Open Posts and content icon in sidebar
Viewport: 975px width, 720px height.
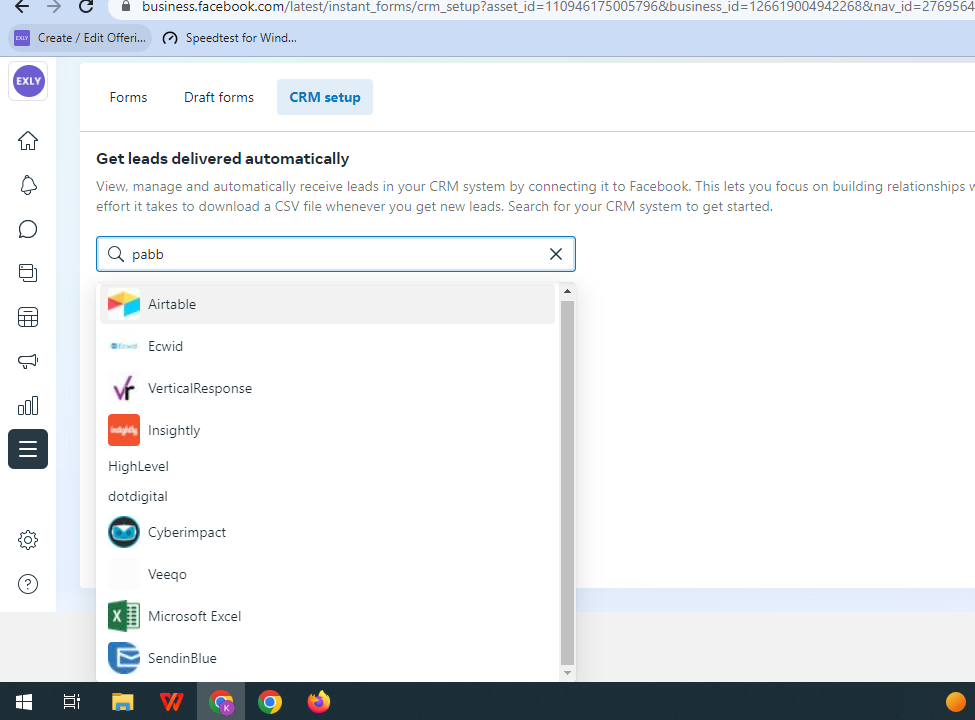[28, 273]
